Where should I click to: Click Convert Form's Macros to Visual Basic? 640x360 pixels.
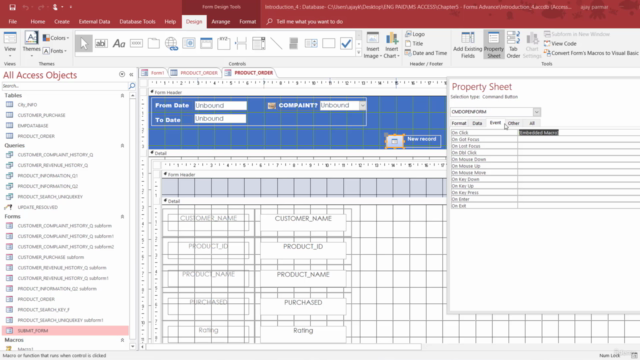[x=591, y=53]
